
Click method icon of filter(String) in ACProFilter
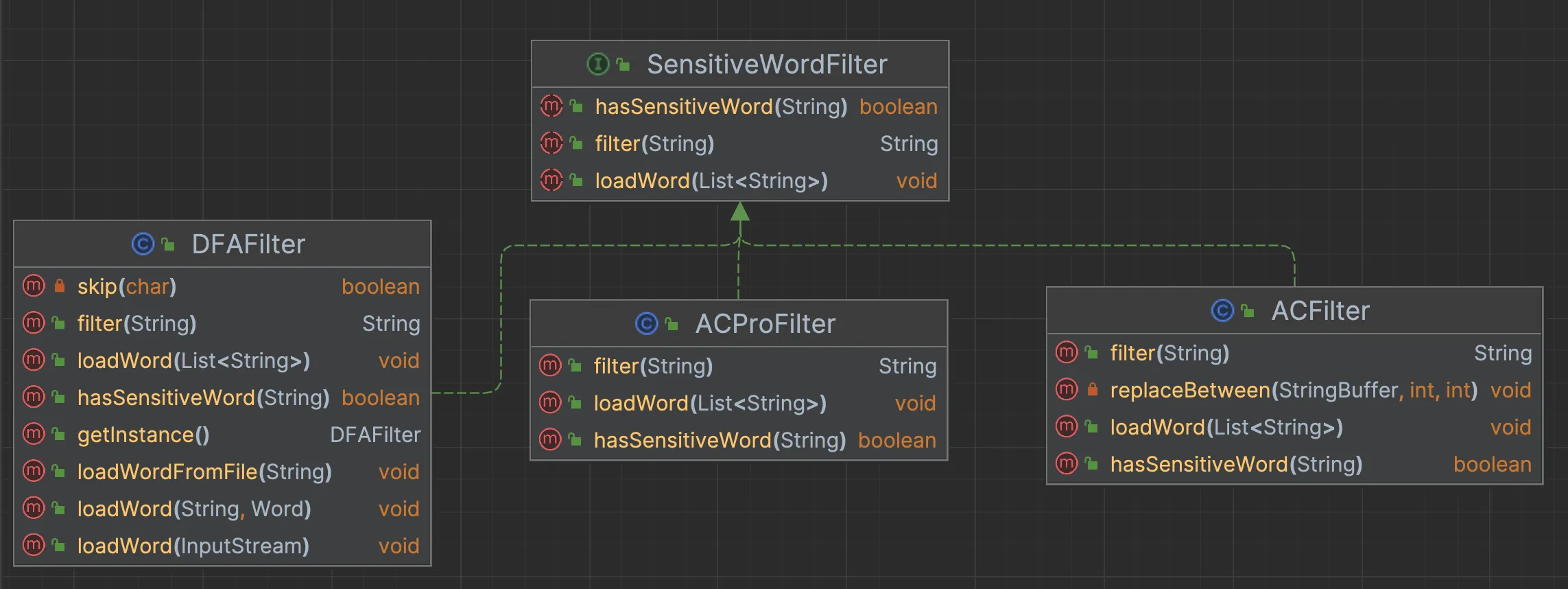pyautogui.click(x=550, y=365)
